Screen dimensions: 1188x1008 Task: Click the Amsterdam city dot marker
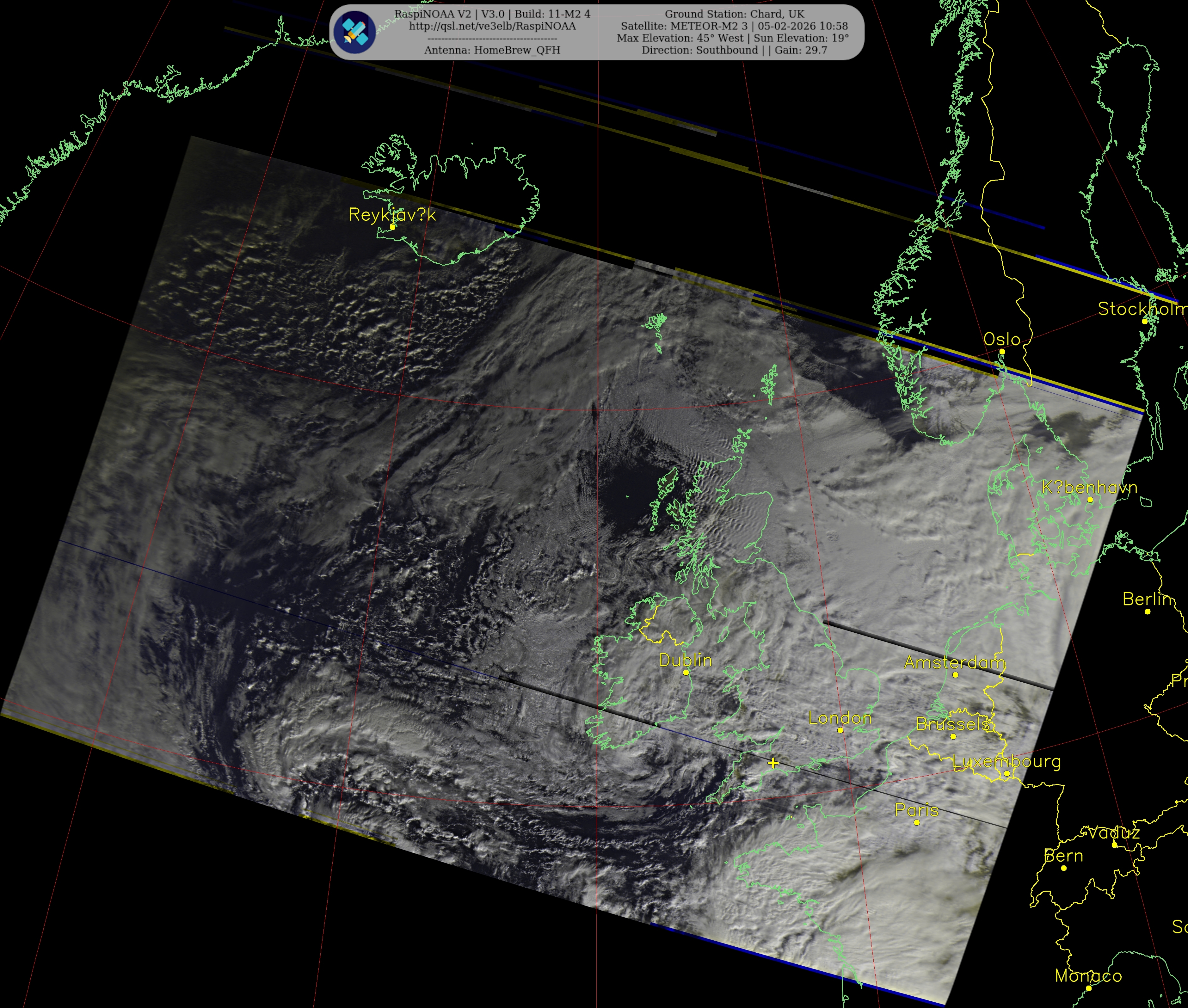(955, 675)
